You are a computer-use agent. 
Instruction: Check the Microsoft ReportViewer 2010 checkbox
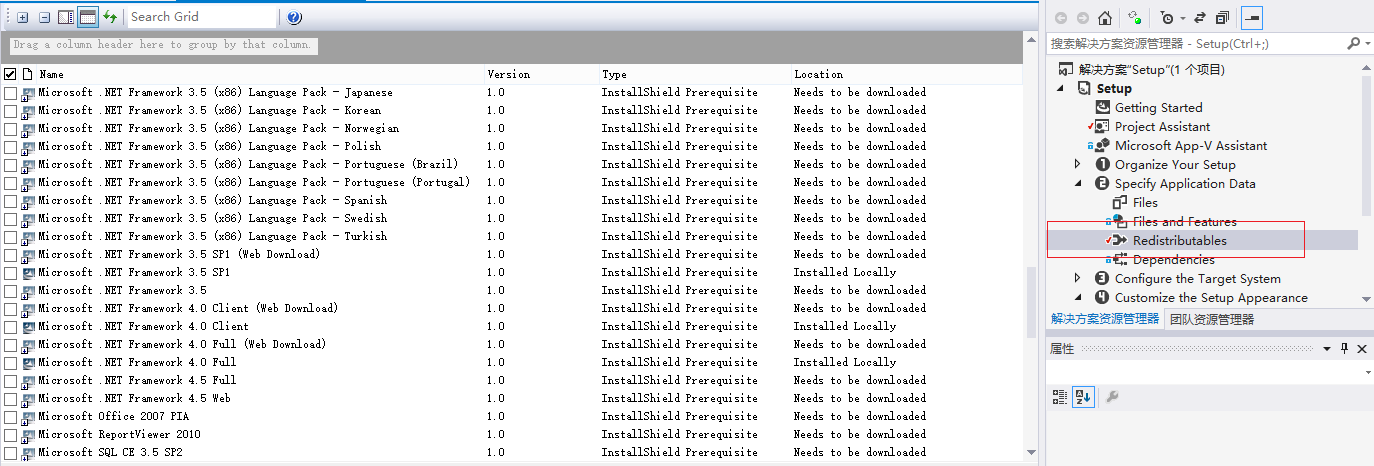[11, 435]
